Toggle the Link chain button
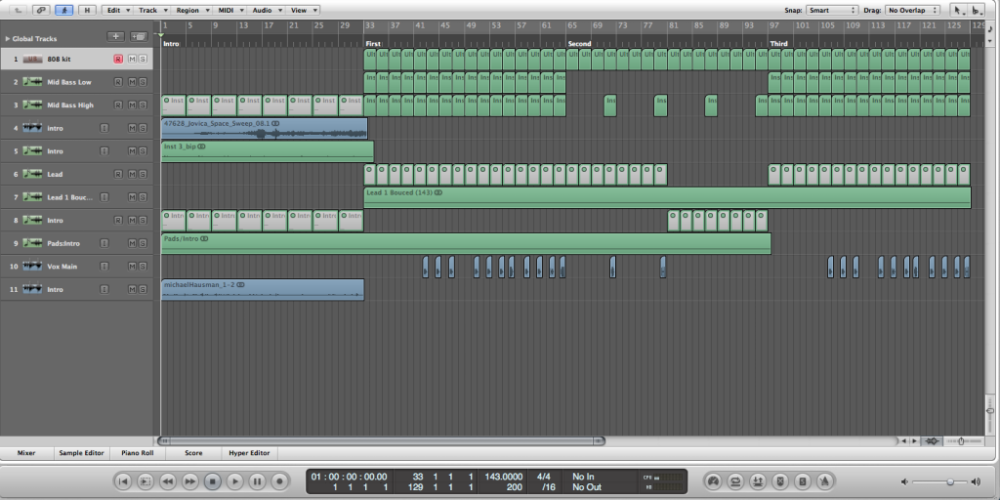Screen dimensions: 1000x500 point(41,10)
